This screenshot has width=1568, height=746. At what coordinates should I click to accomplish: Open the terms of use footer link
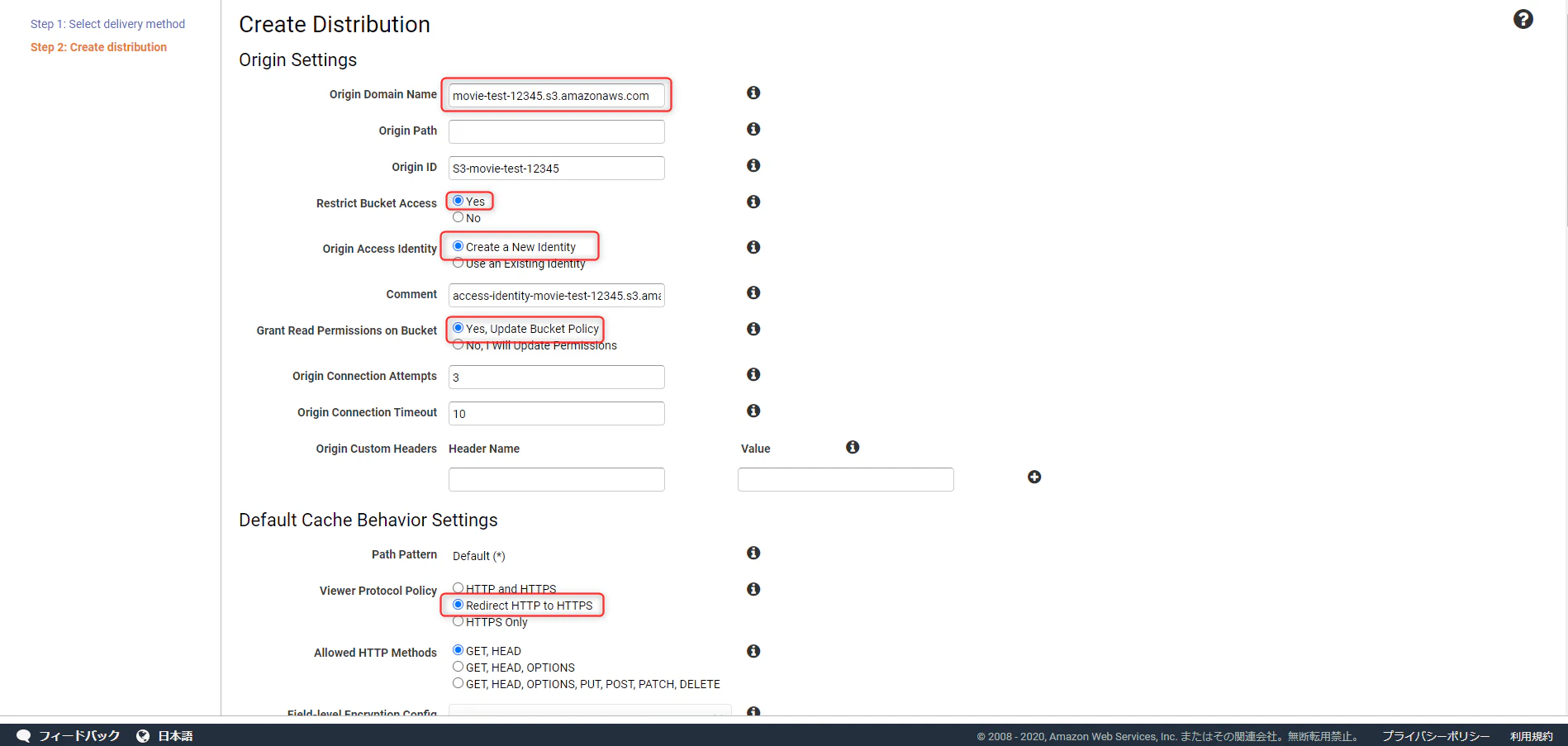click(x=1532, y=736)
